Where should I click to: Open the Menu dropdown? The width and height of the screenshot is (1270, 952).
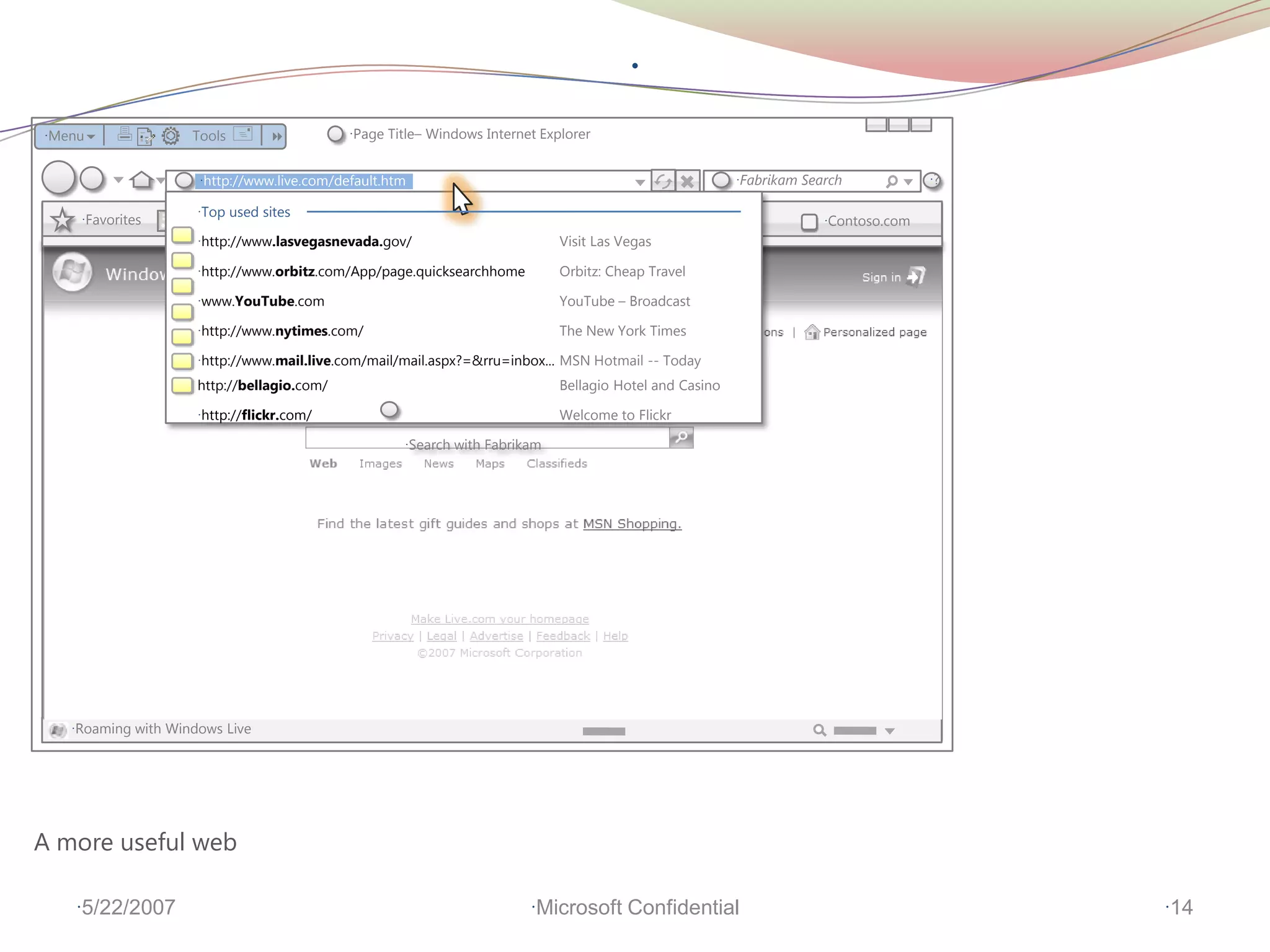coord(69,136)
